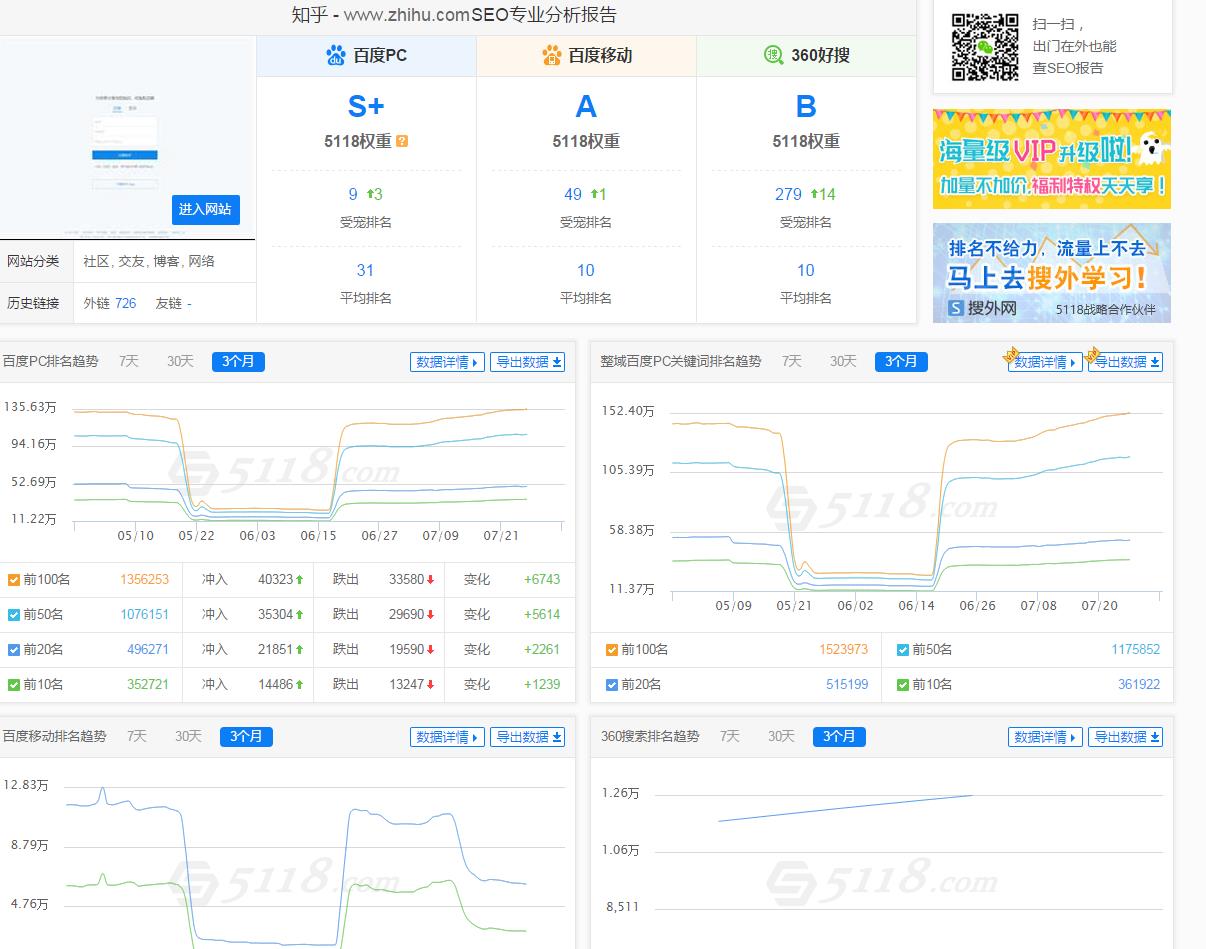Expand 数据详情 in 360搜索排名趋势 panel
The width and height of the screenshot is (1206, 949).
[x=1045, y=737]
